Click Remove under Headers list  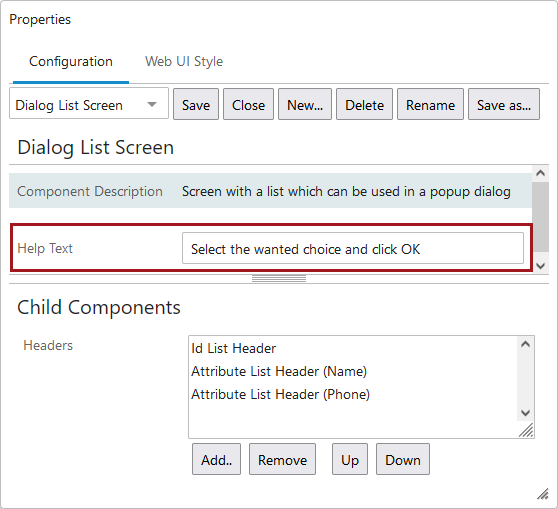click(282, 460)
